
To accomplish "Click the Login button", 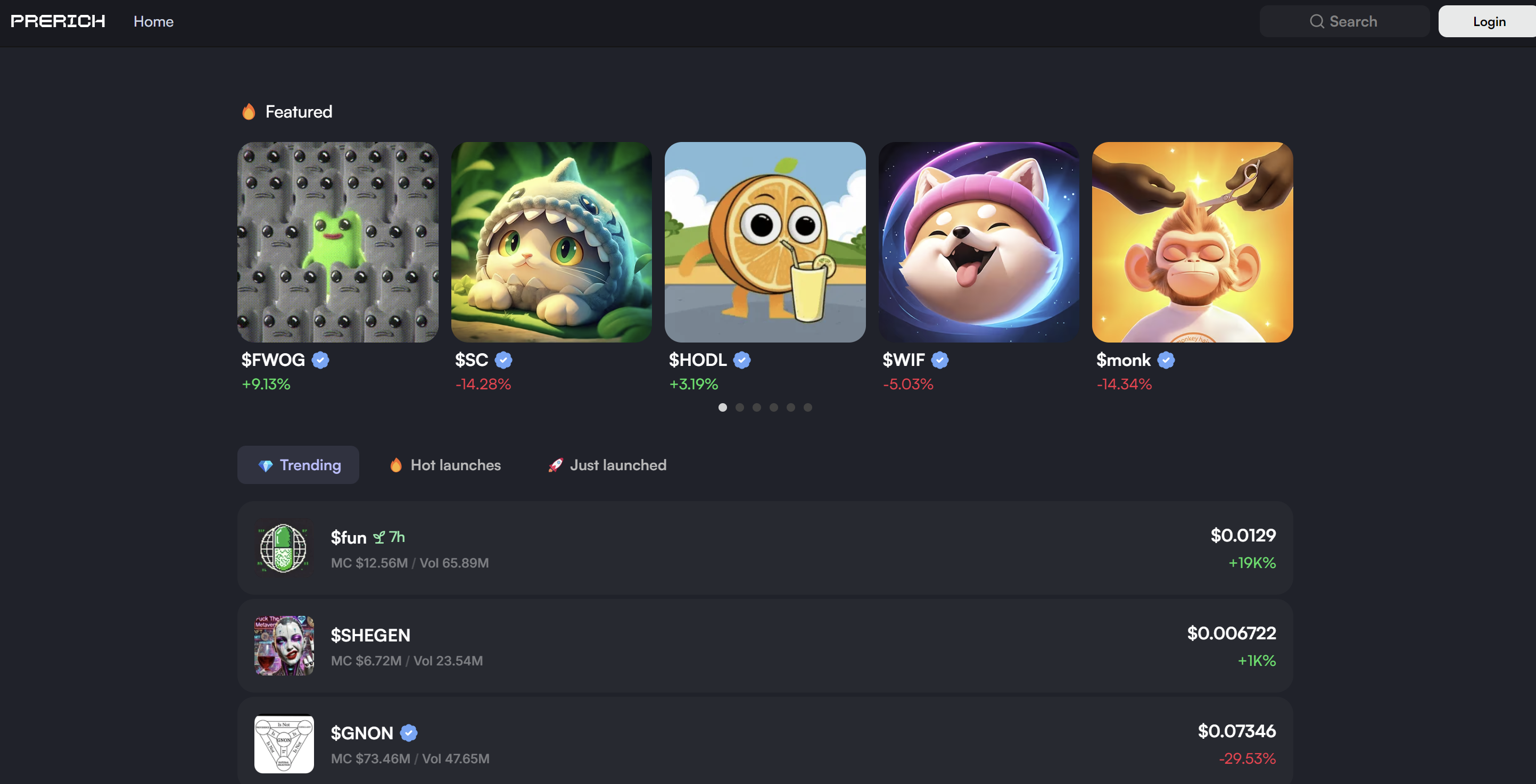I will coord(1487,21).
